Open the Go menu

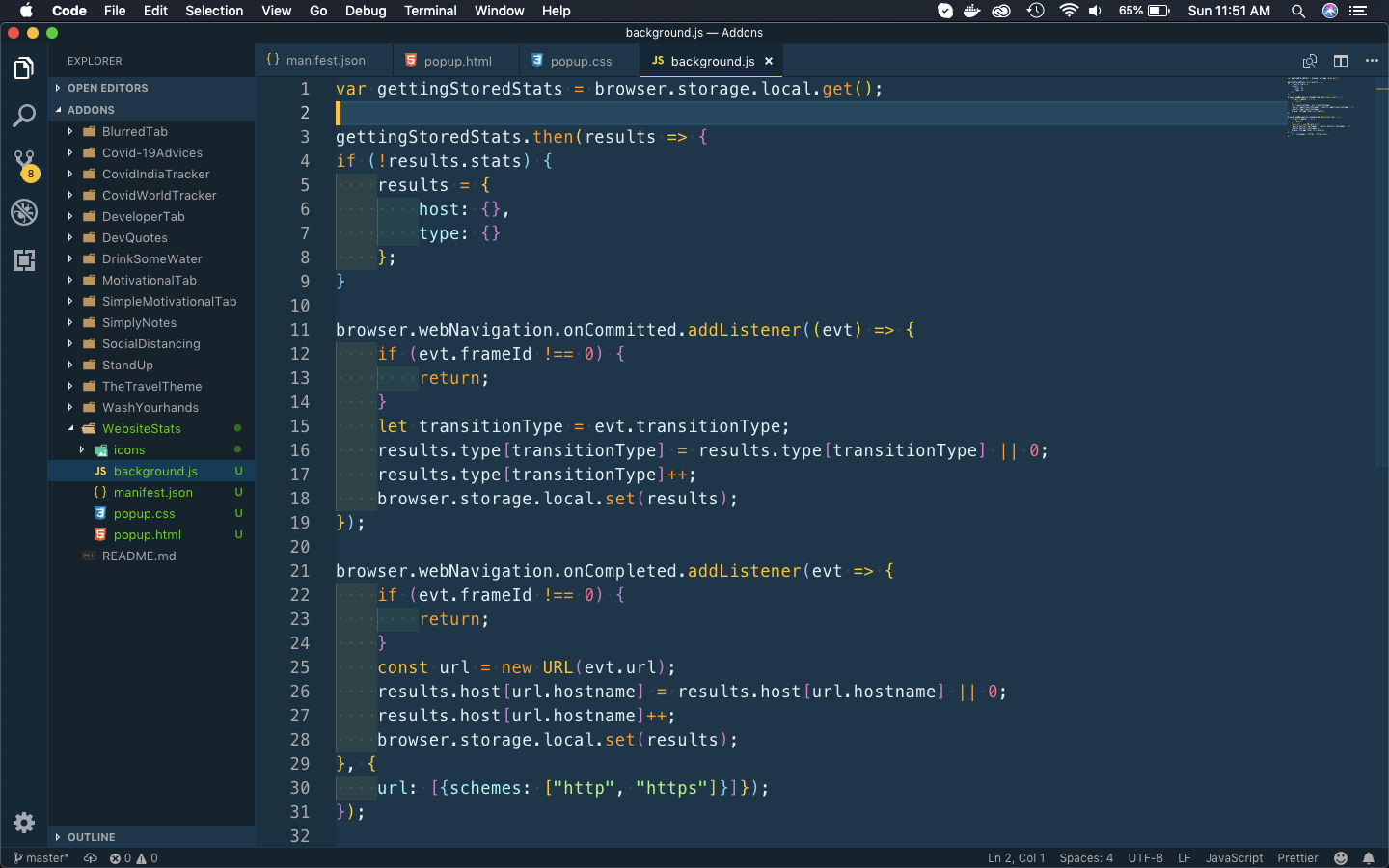point(318,11)
